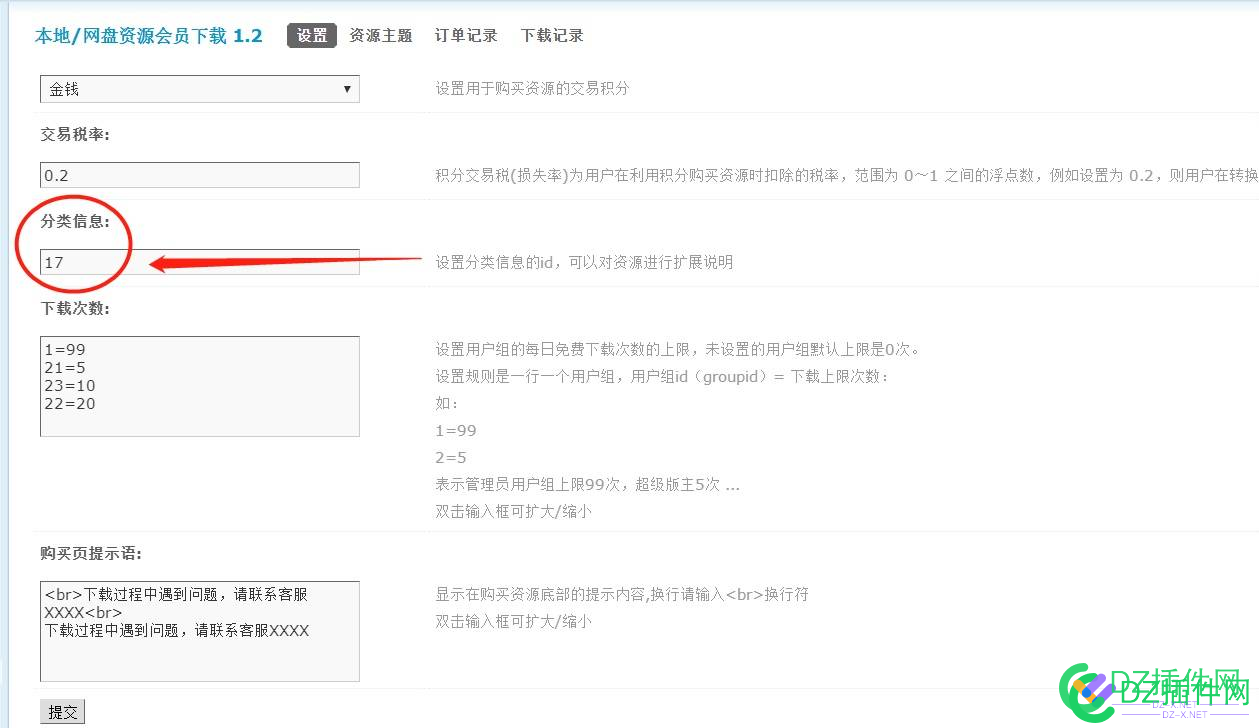1259x728 pixels.
Task: Click the page title 本地/网盘资源会员下载 1.2
Action: (x=149, y=36)
